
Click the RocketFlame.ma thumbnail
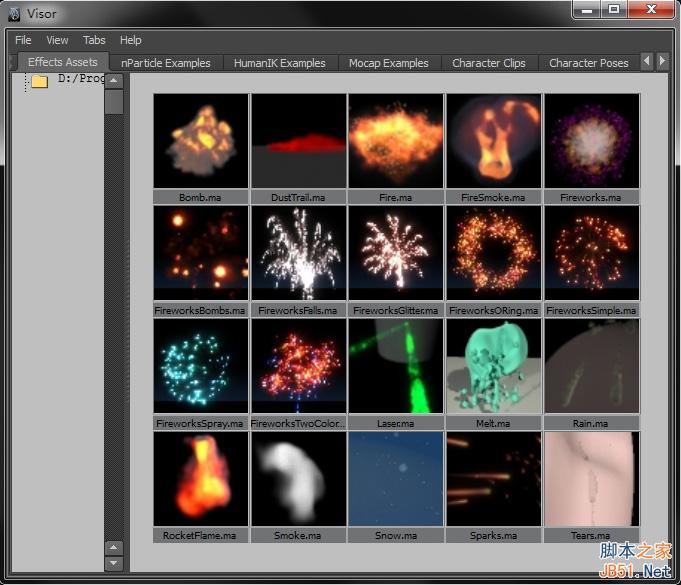(x=201, y=479)
